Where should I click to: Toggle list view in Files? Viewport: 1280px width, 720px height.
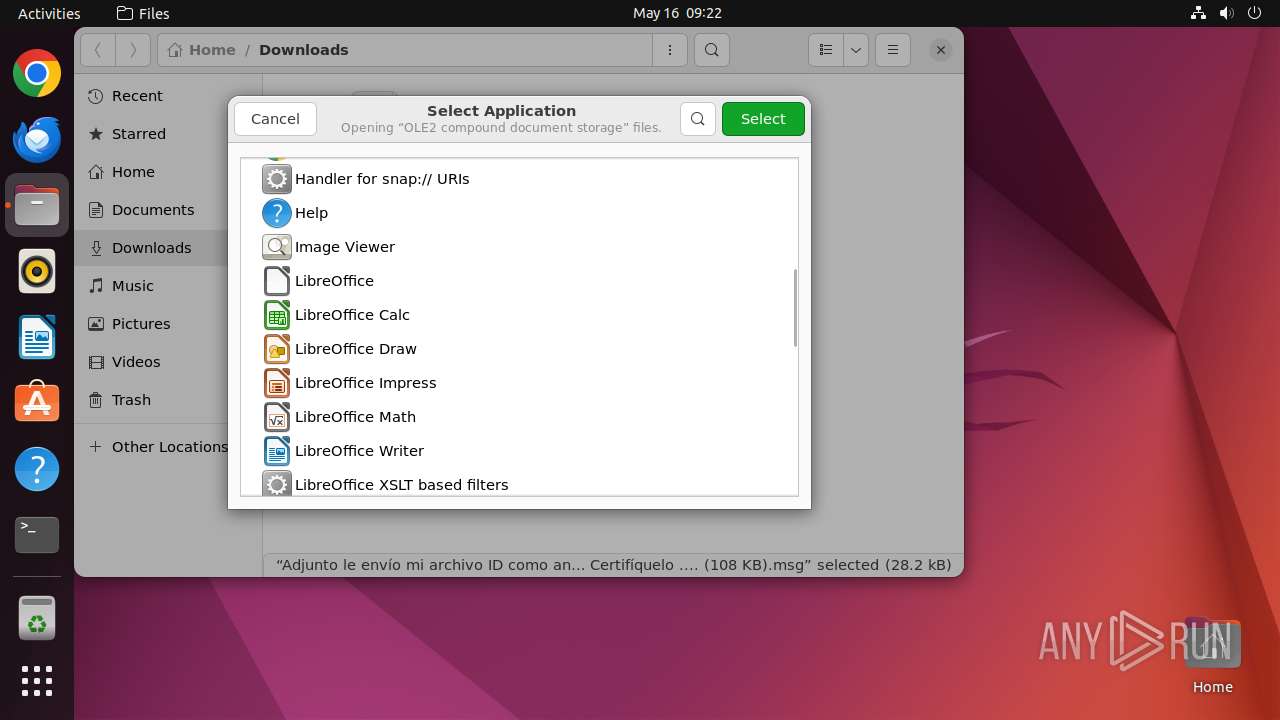[826, 50]
